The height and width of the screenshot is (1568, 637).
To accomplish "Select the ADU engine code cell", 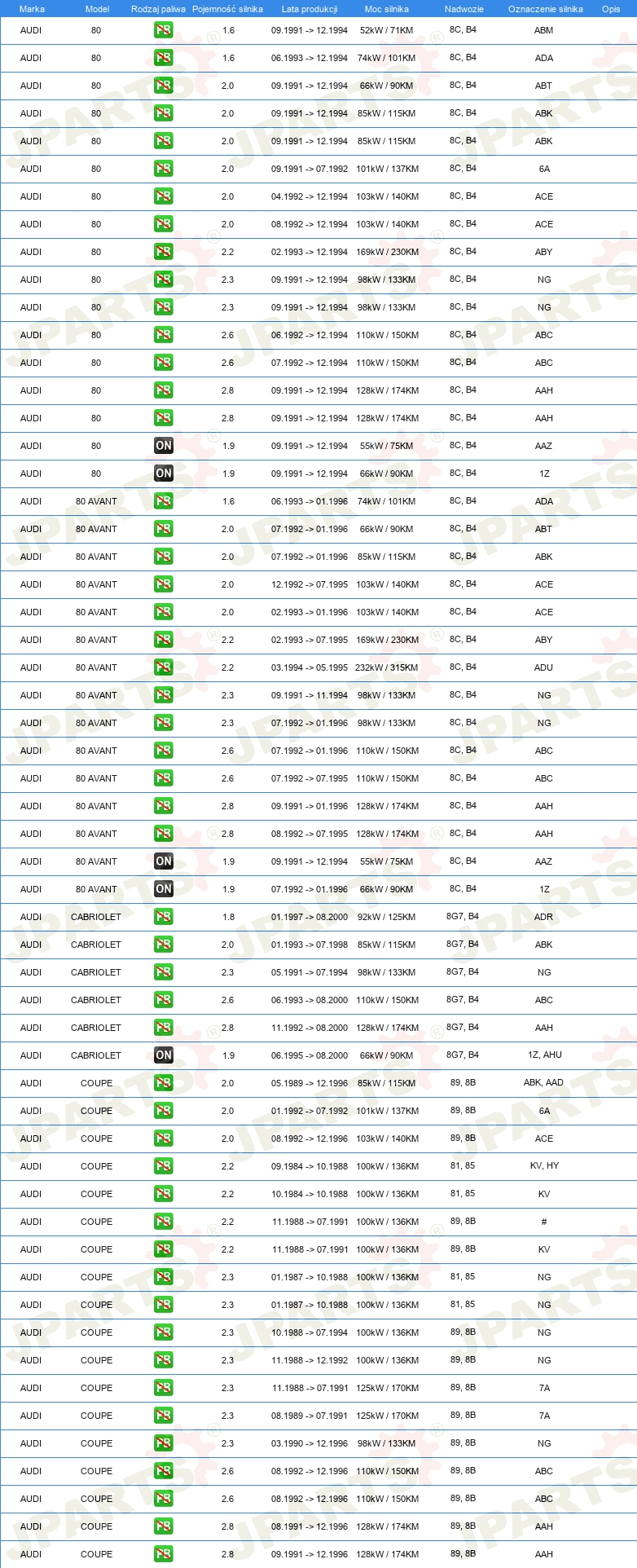I will click(543, 667).
